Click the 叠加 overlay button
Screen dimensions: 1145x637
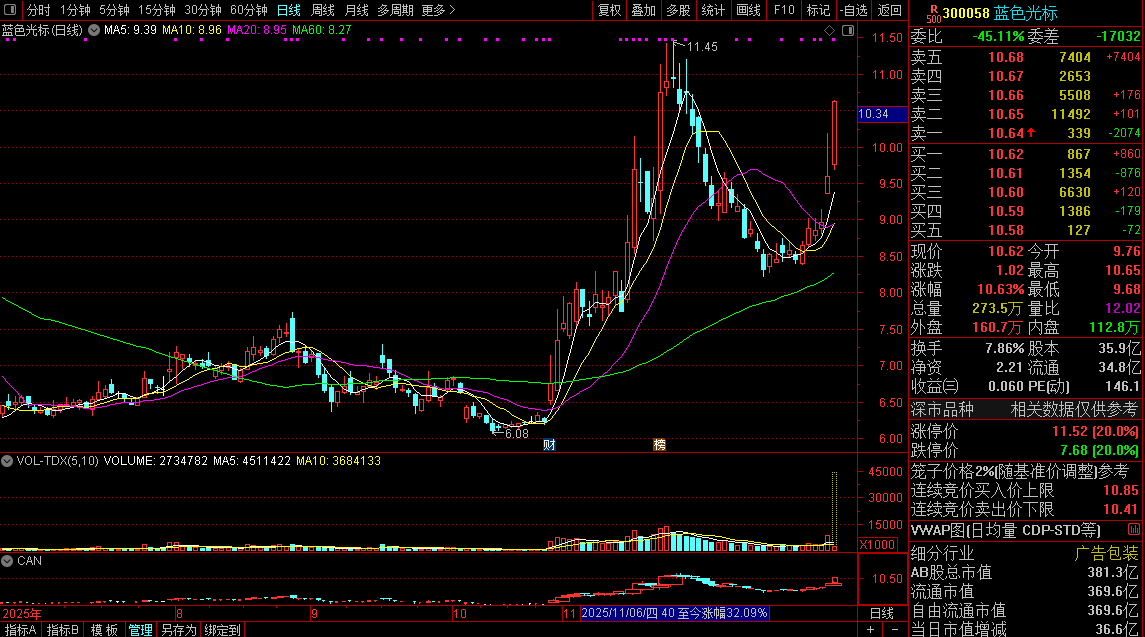click(643, 10)
